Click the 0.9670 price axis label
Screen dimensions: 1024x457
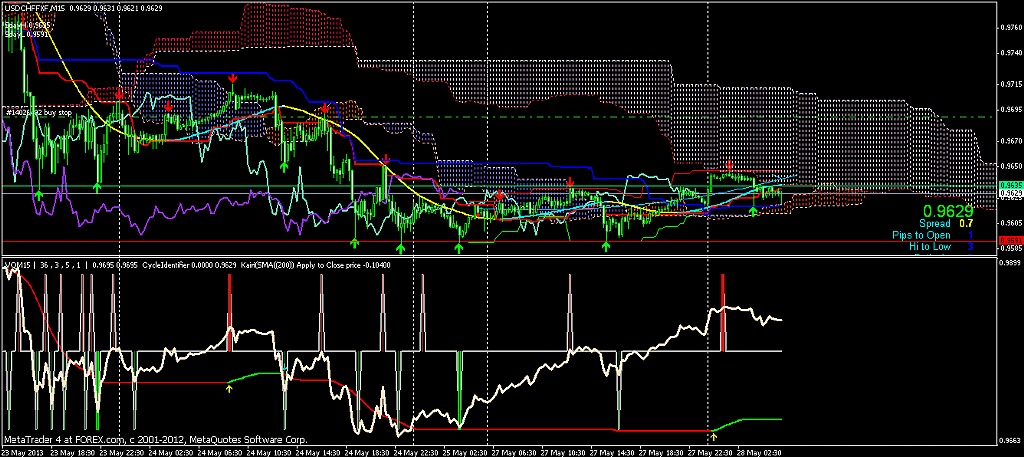pos(1011,140)
